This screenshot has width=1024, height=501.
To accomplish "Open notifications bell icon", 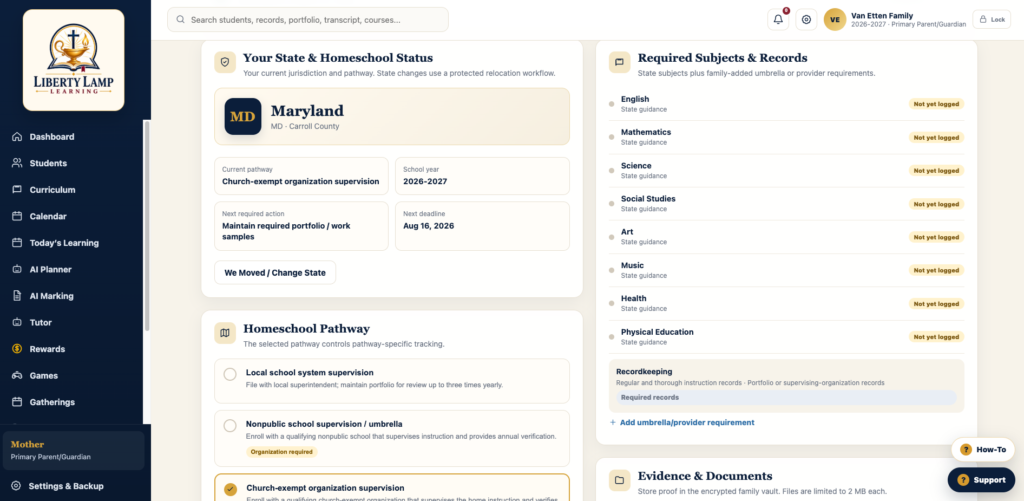I will (778, 20).
